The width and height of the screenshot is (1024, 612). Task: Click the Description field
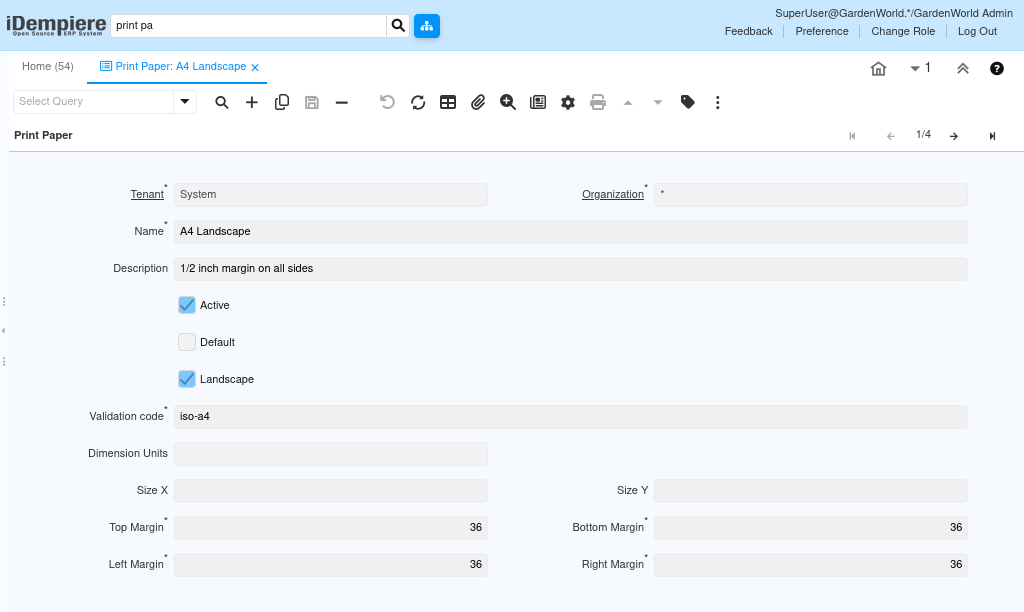(x=570, y=268)
